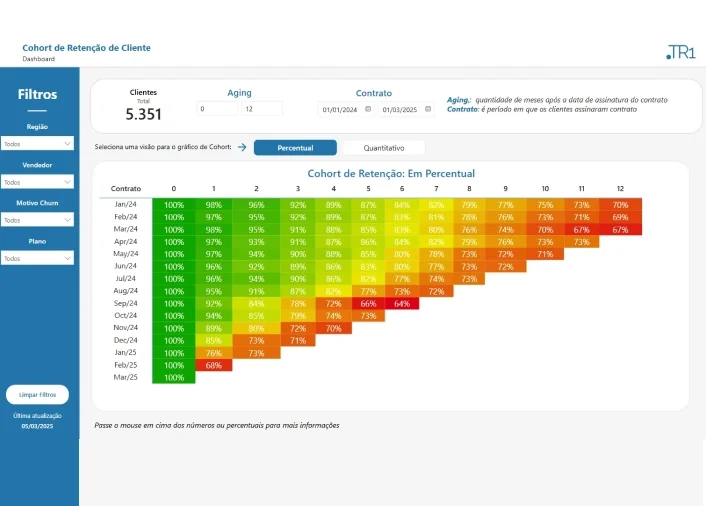
Task: Click the Aging maximum value field
Action: (x=261, y=109)
